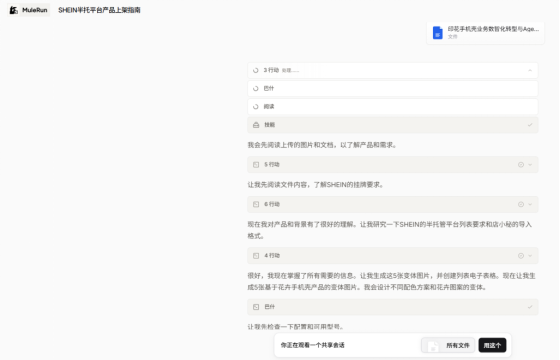
Task: Click the spinner icon beside 3 行动
Action: [256, 70]
